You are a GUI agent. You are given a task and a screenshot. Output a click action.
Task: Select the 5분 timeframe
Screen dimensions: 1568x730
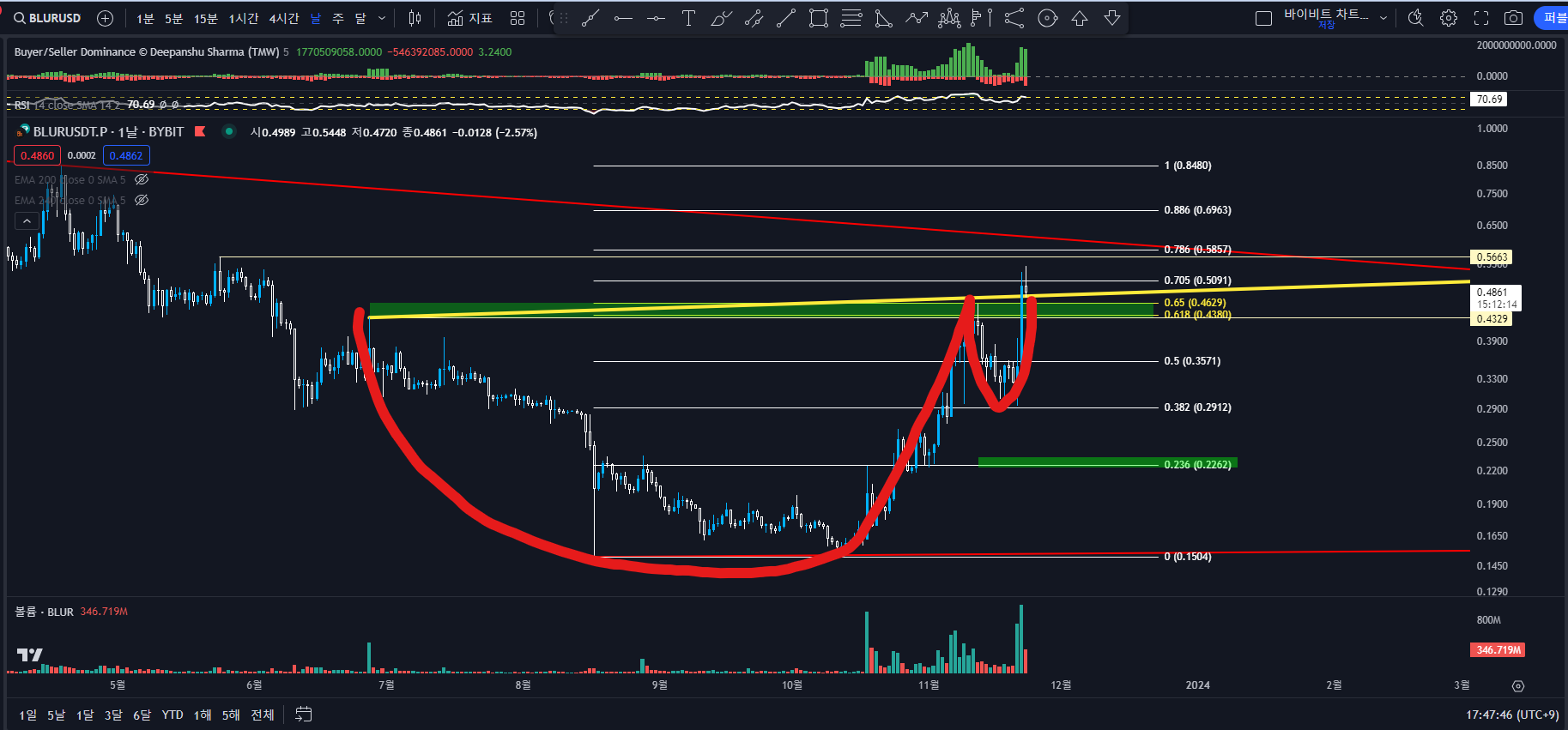tap(173, 18)
